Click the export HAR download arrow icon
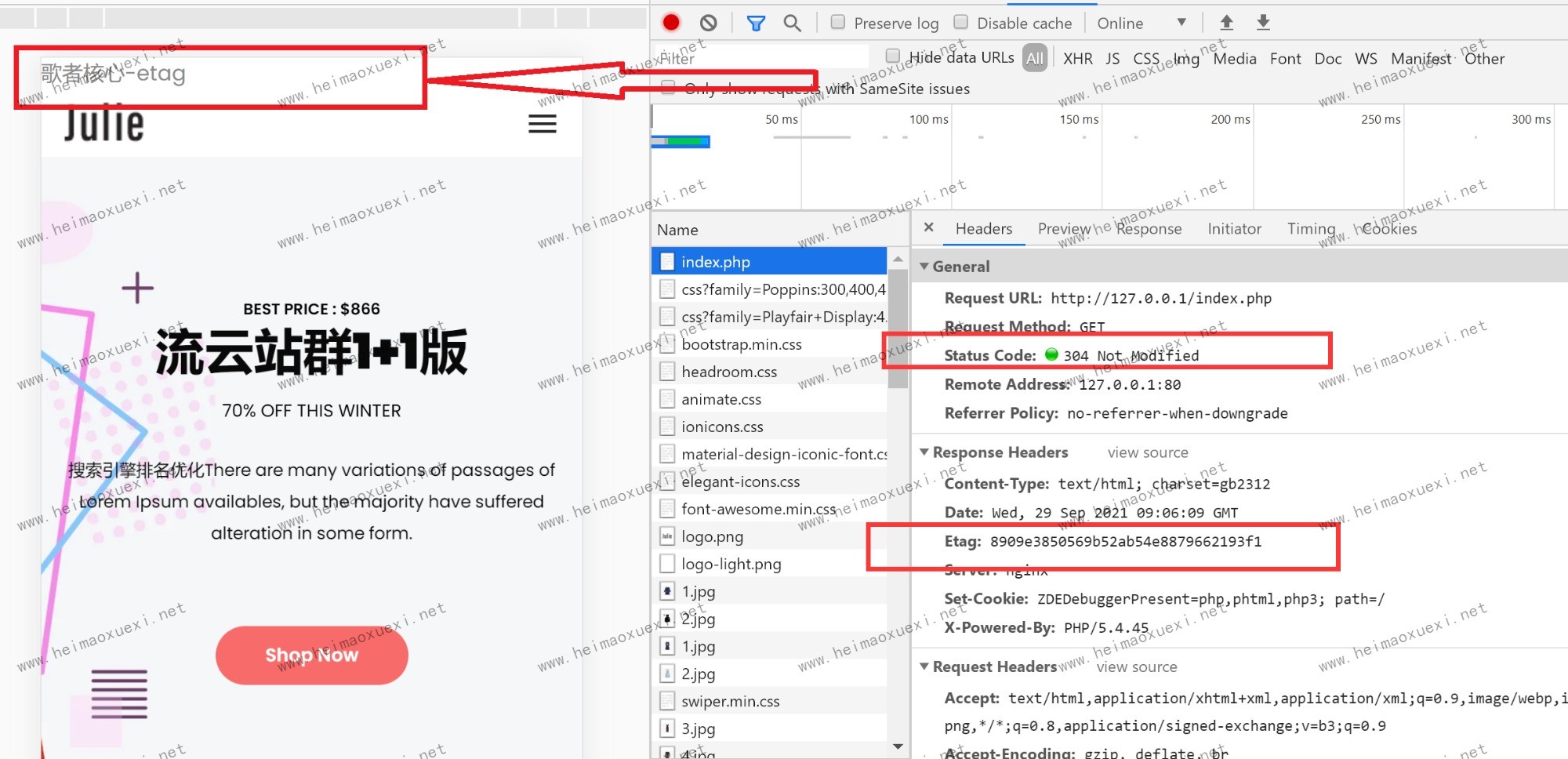This screenshot has width=1568, height=759. click(x=1263, y=23)
